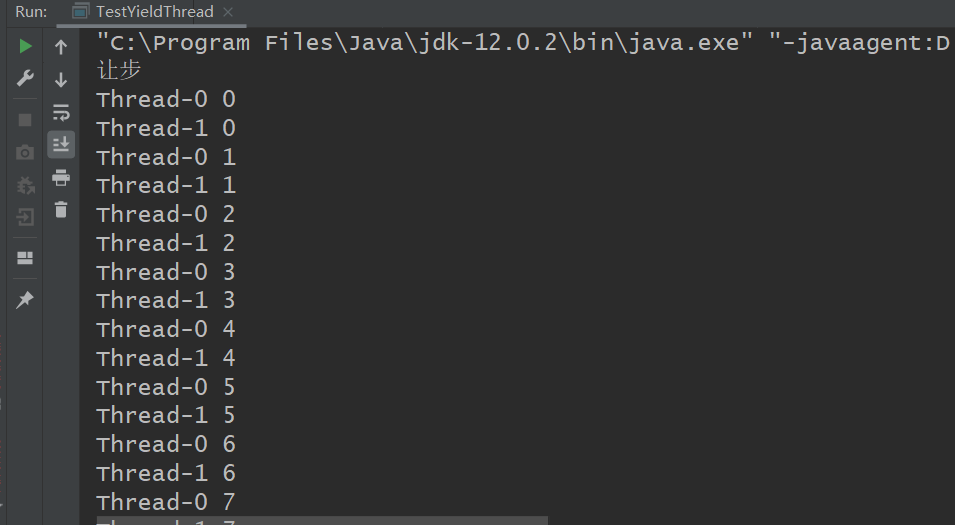Click the exit arrow icon
Screen dimensions: 955x525
[x=25, y=217]
